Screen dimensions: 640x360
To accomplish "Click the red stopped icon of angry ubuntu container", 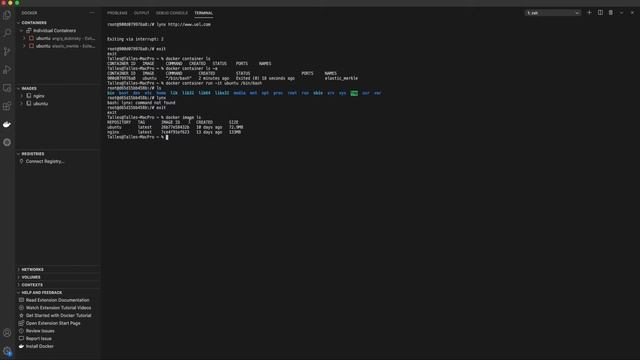I will tap(31, 38).
